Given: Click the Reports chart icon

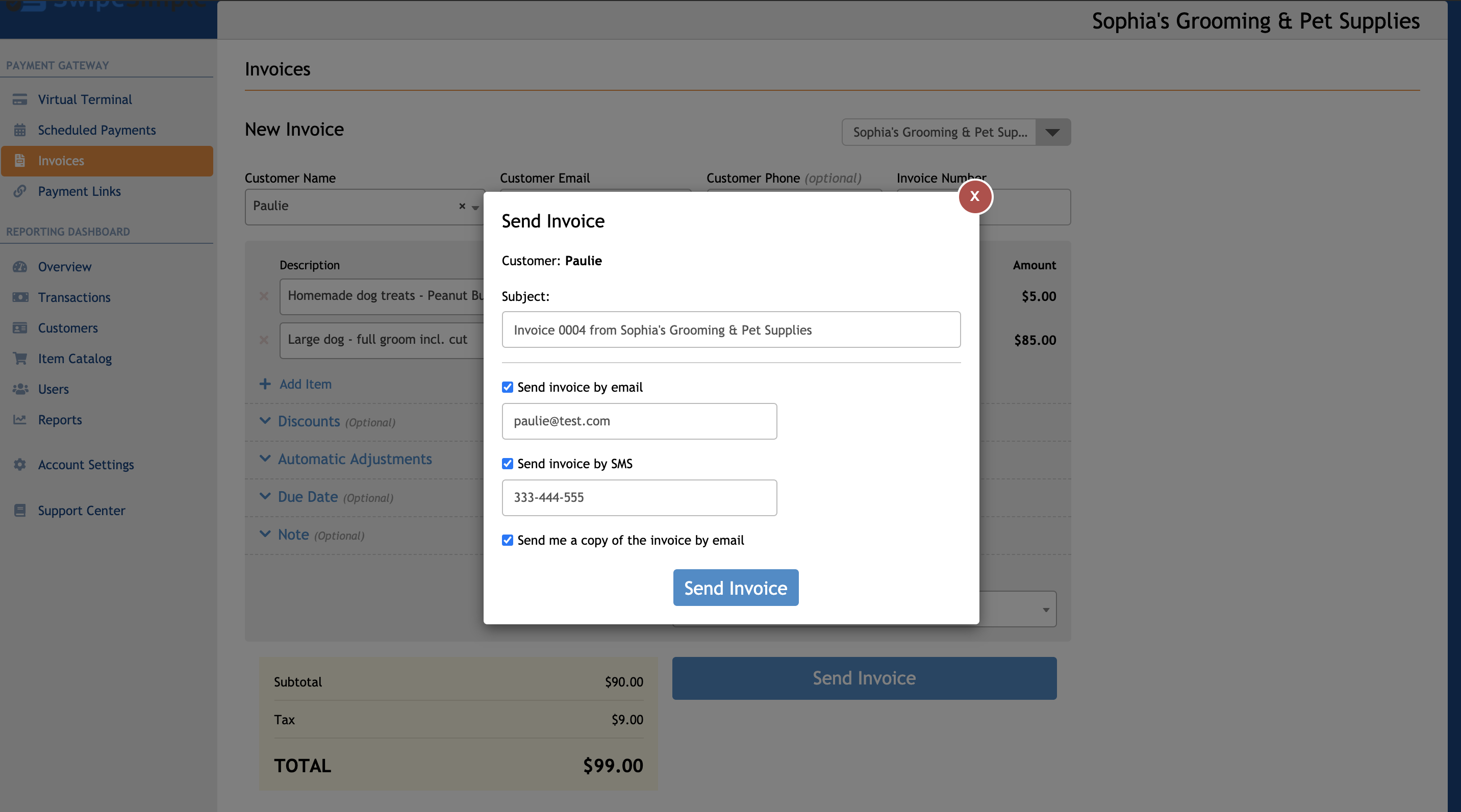Looking at the screenshot, I should pos(20,420).
